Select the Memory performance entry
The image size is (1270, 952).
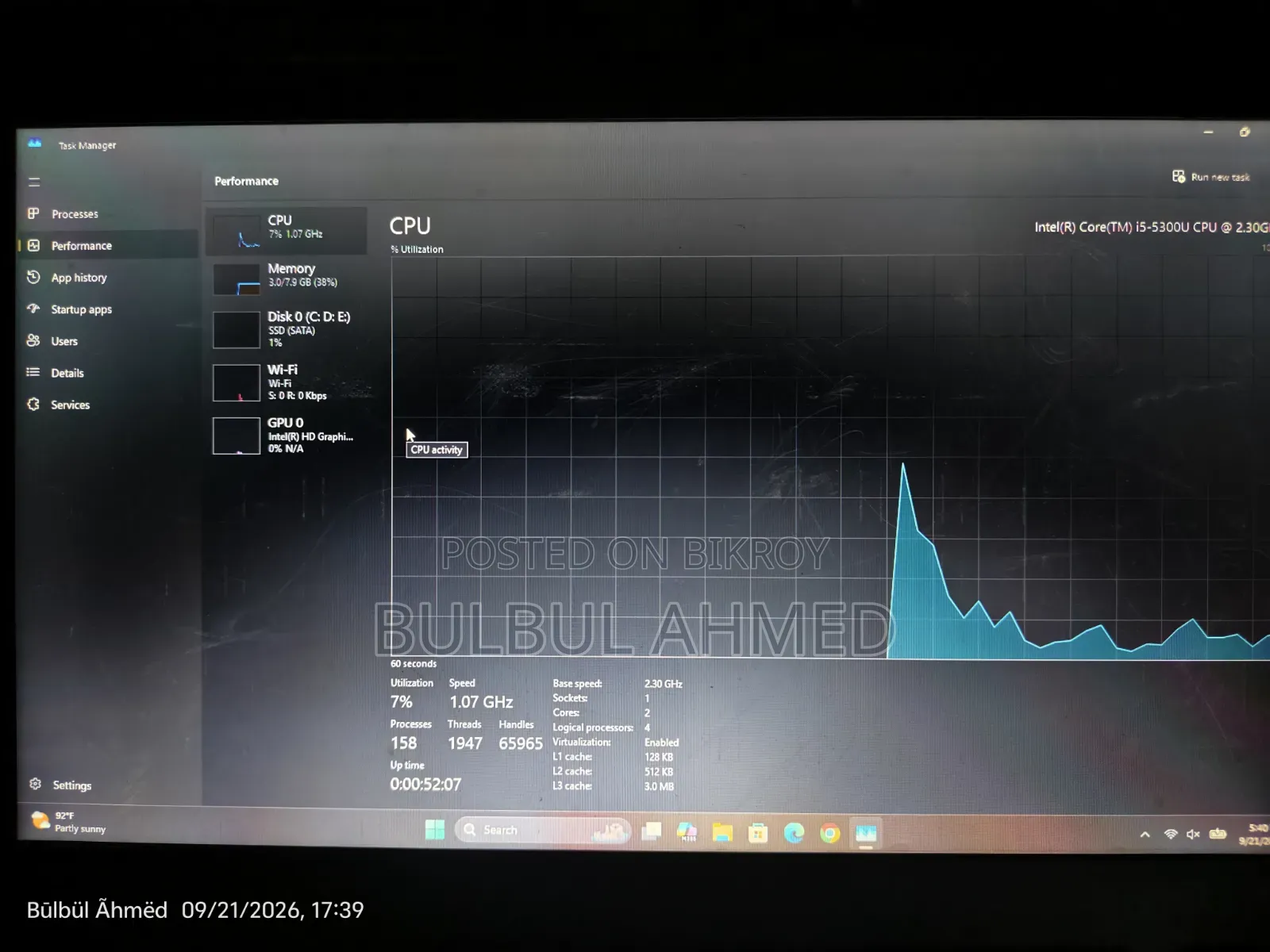coord(287,278)
